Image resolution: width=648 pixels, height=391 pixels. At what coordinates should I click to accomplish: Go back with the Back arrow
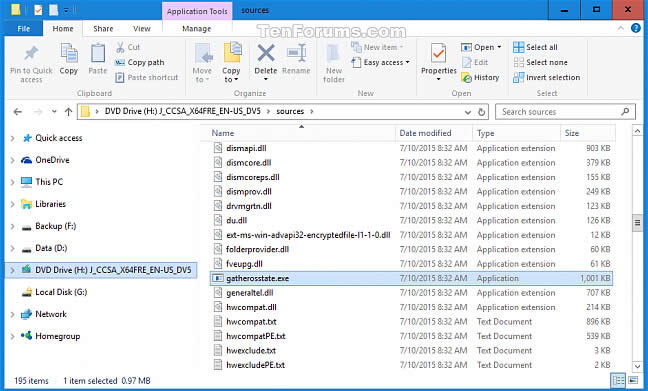(x=17, y=112)
